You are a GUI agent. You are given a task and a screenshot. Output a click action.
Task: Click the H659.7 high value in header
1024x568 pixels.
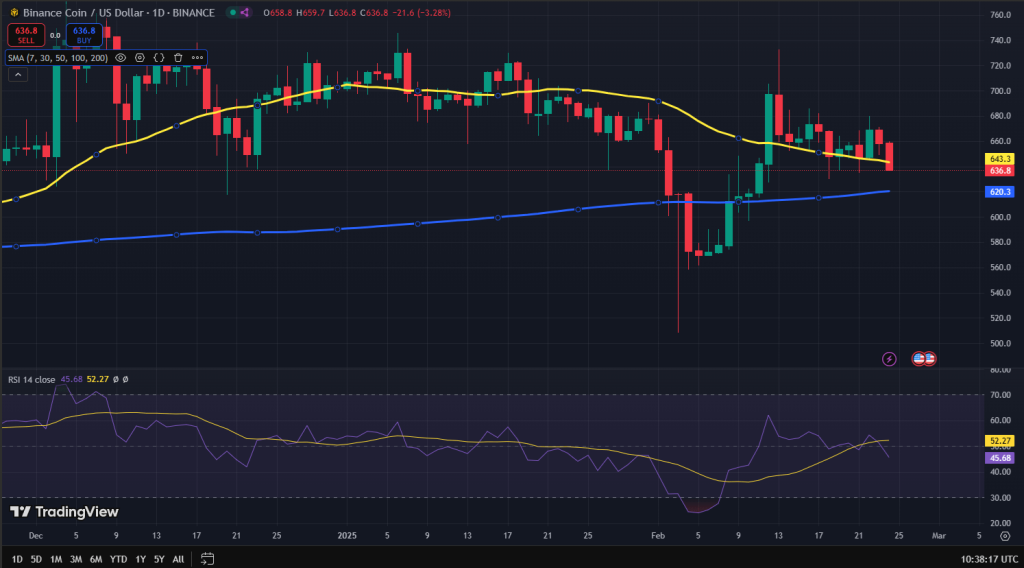[x=310, y=12]
